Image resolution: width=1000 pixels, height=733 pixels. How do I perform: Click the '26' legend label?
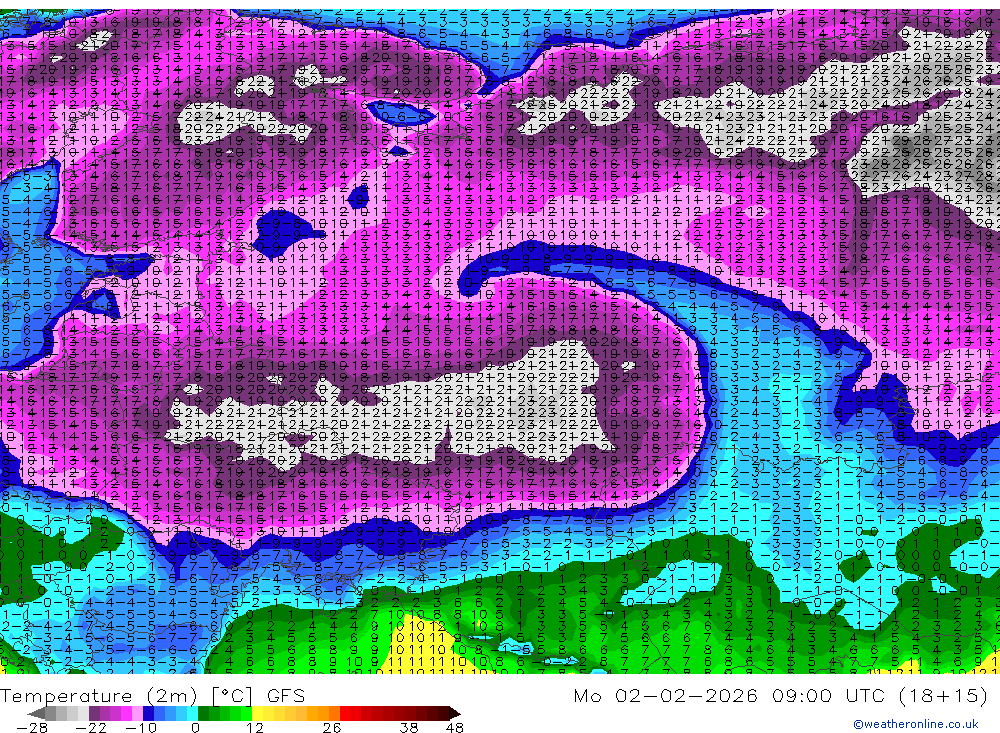pos(332,727)
